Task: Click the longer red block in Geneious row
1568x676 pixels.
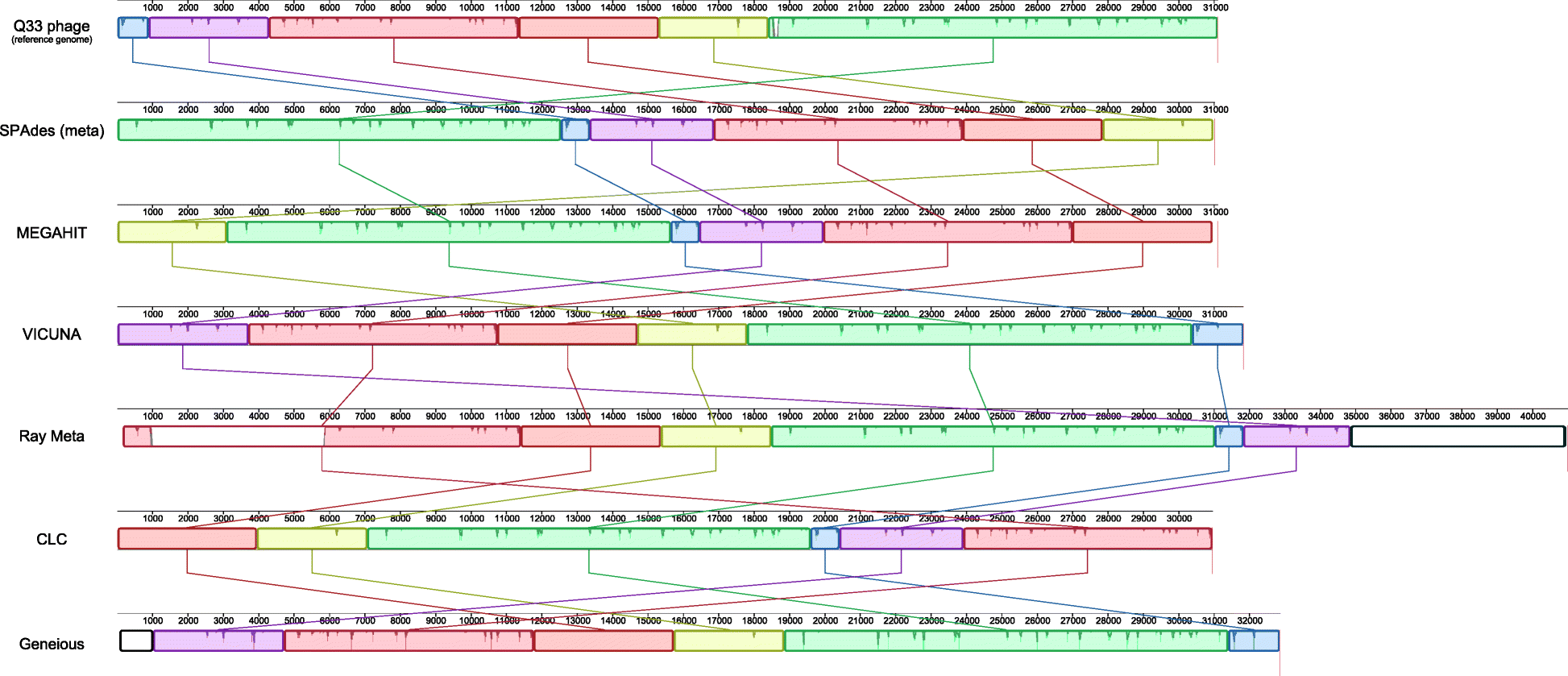Action: [409, 641]
